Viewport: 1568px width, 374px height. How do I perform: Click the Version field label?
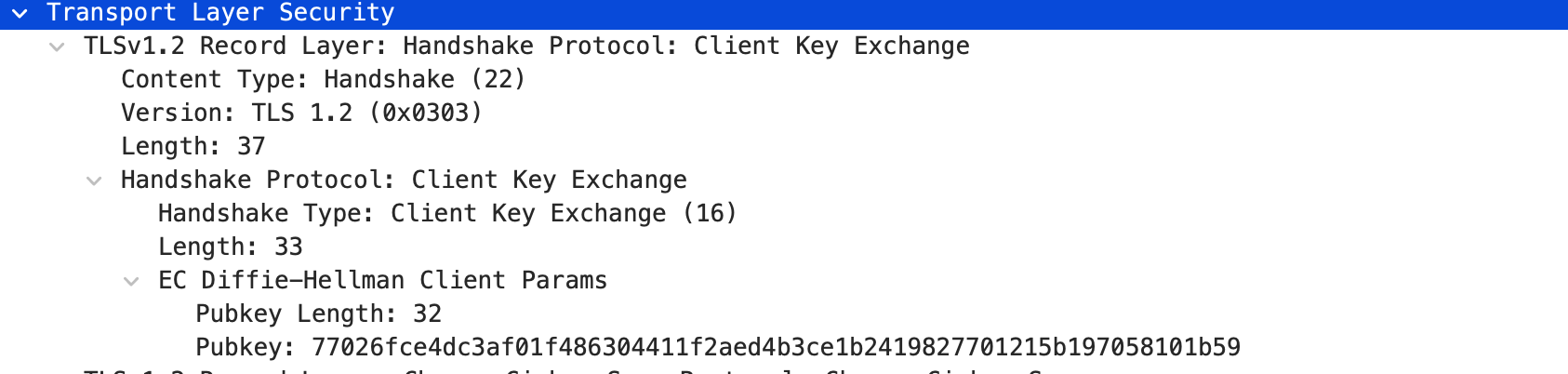click(177, 114)
